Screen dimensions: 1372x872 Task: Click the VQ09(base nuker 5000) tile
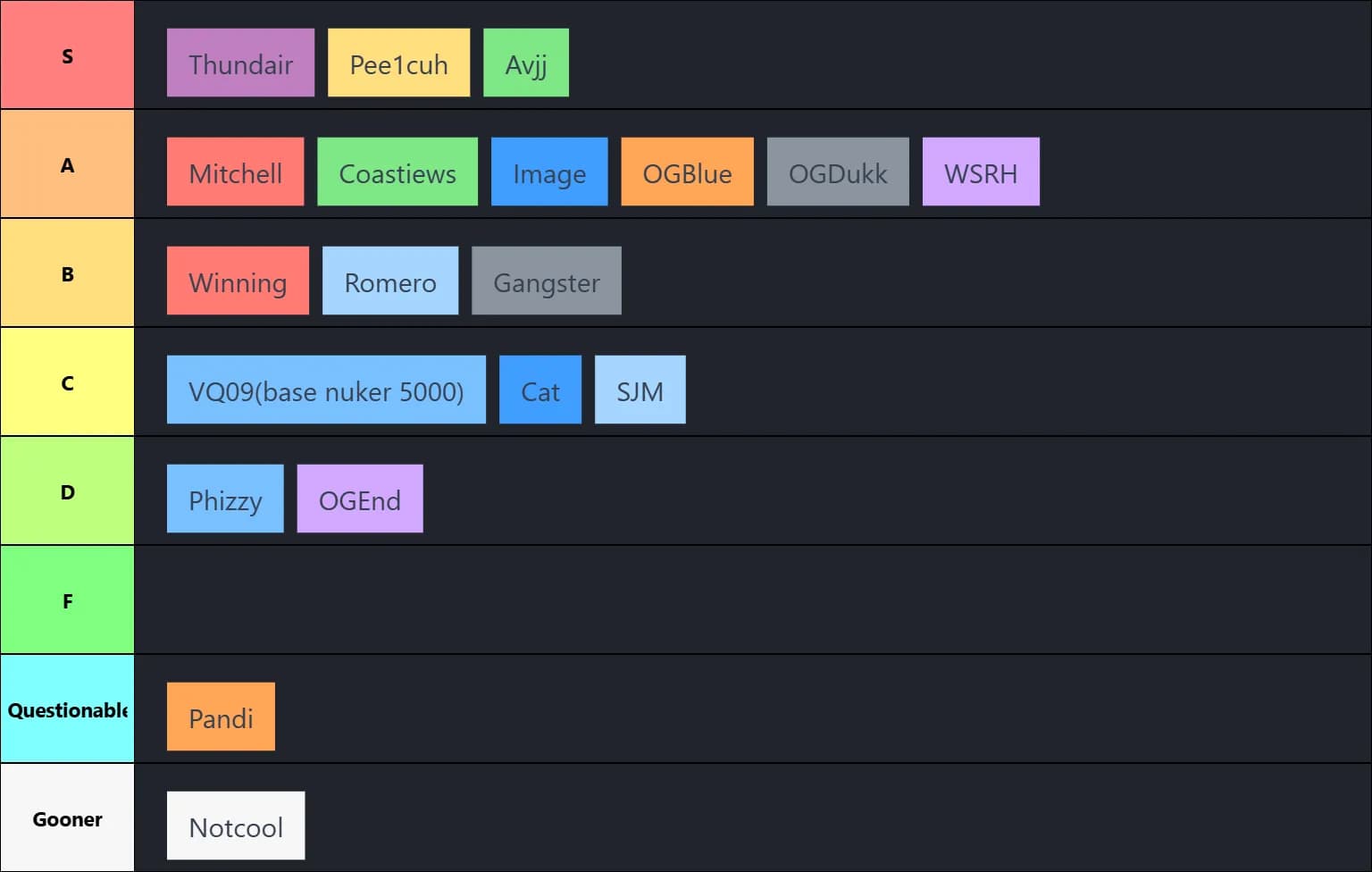(326, 390)
